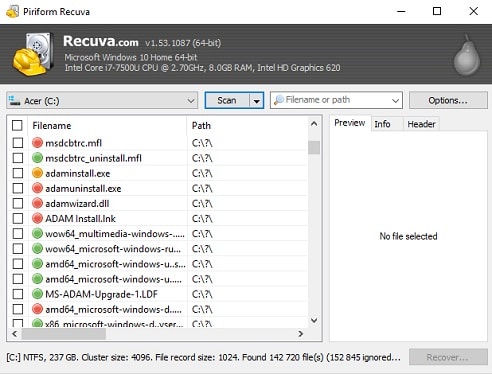Click the red status dot beside msdcbtrc.mfl
The image size is (492, 374).
pos(38,143)
